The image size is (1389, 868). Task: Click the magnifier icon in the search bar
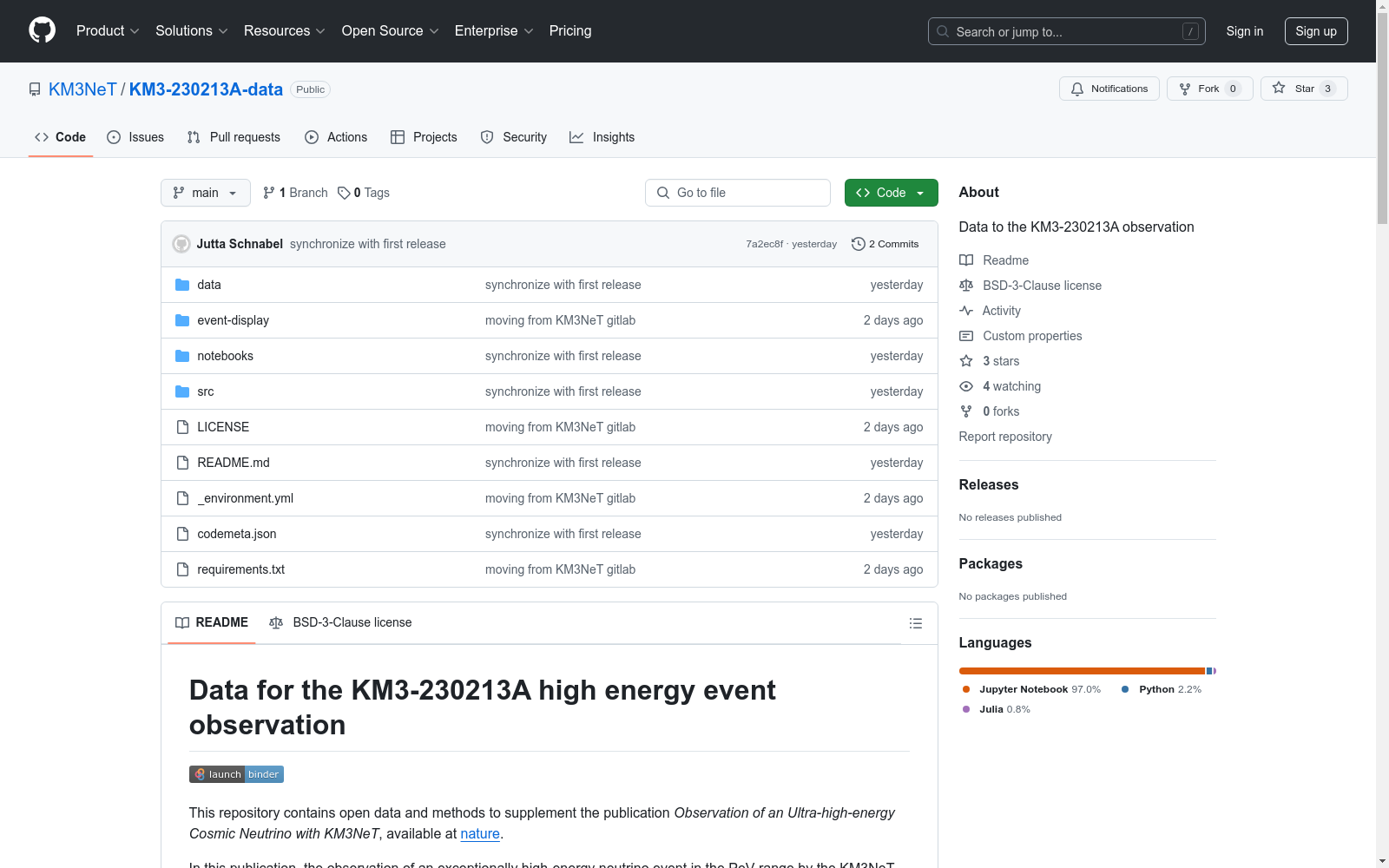(943, 31)
